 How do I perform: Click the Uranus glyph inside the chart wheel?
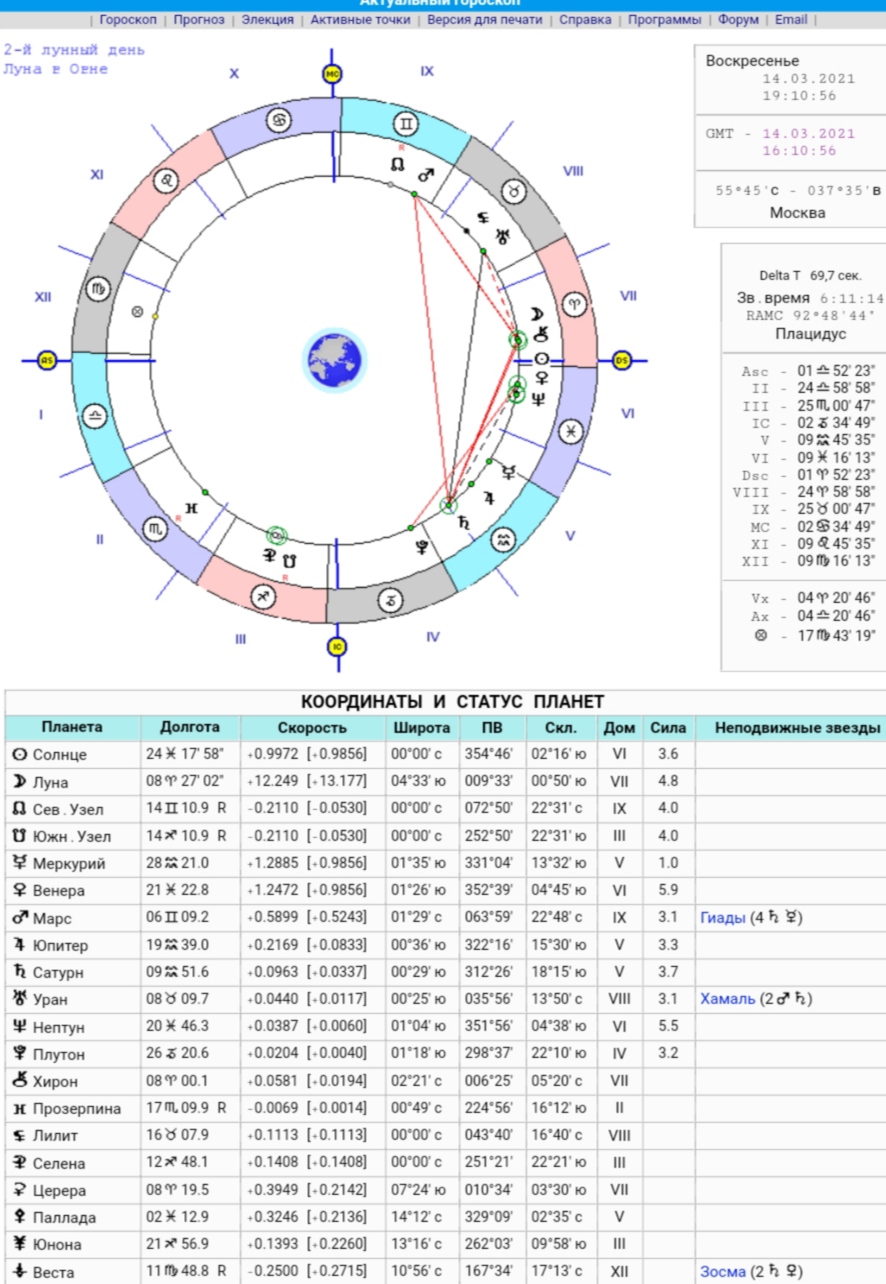pyautogui.click(x=503, y=236)
